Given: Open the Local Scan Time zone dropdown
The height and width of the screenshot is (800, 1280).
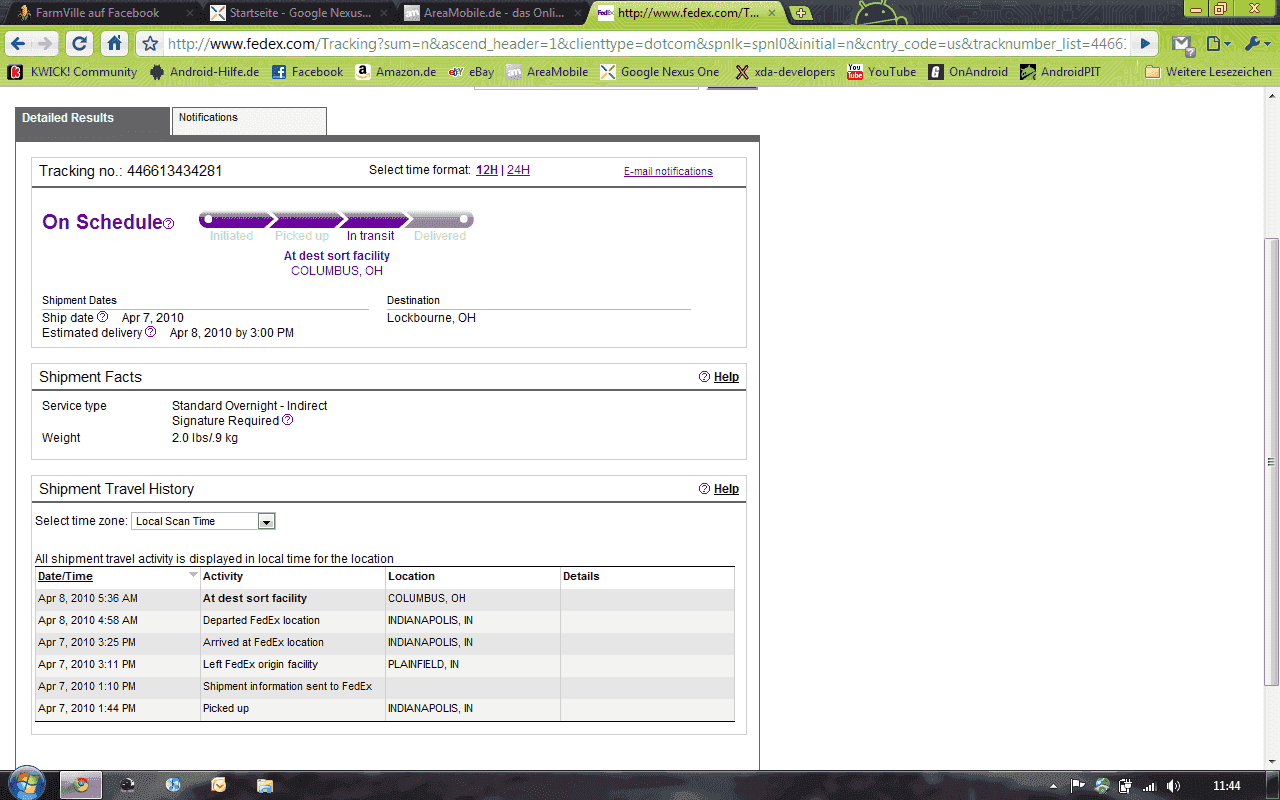Looking at the screenshot, I should click(203, 521).
